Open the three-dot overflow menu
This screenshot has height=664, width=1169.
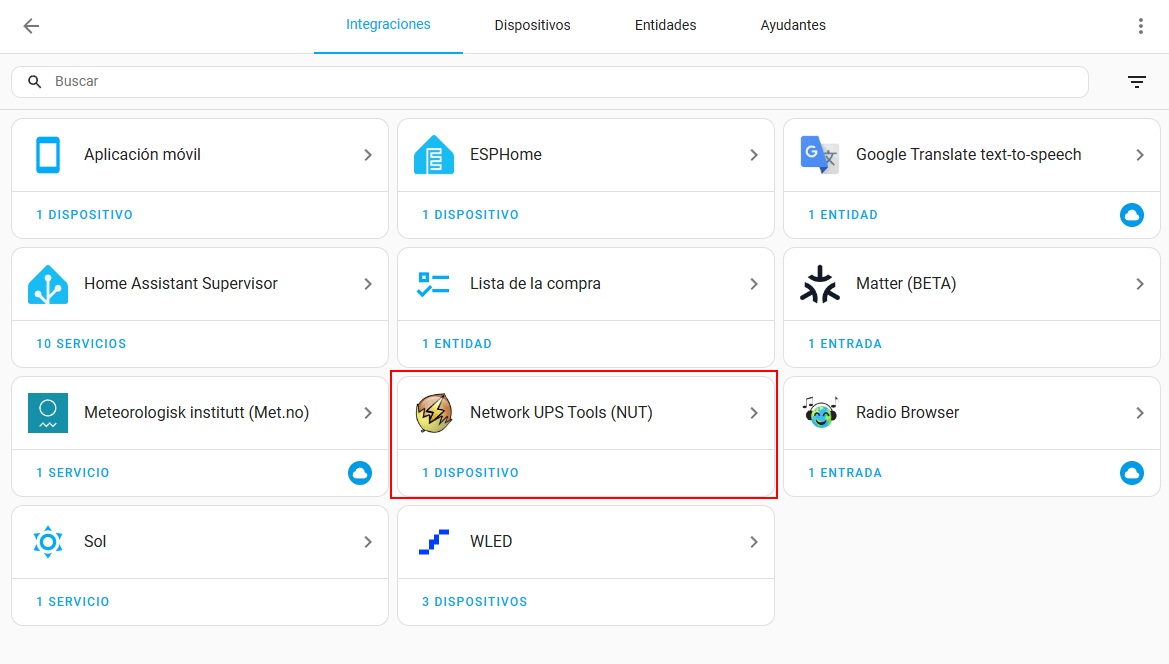[x=1141, y=26]
